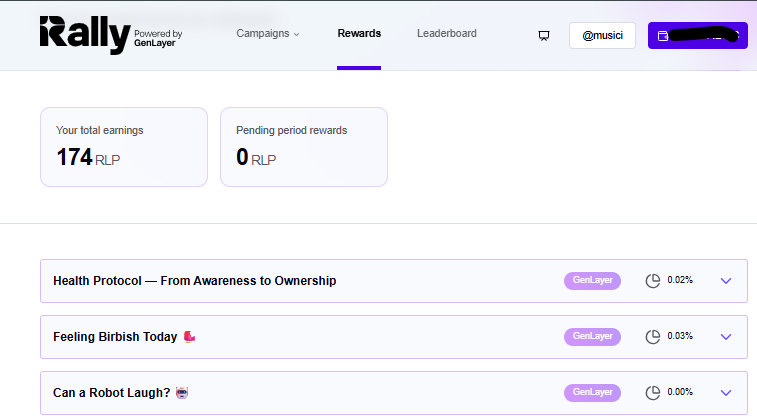Click the @musici account button
The height and width of the screenshot is (418, 757).
[x=603, y=35]
